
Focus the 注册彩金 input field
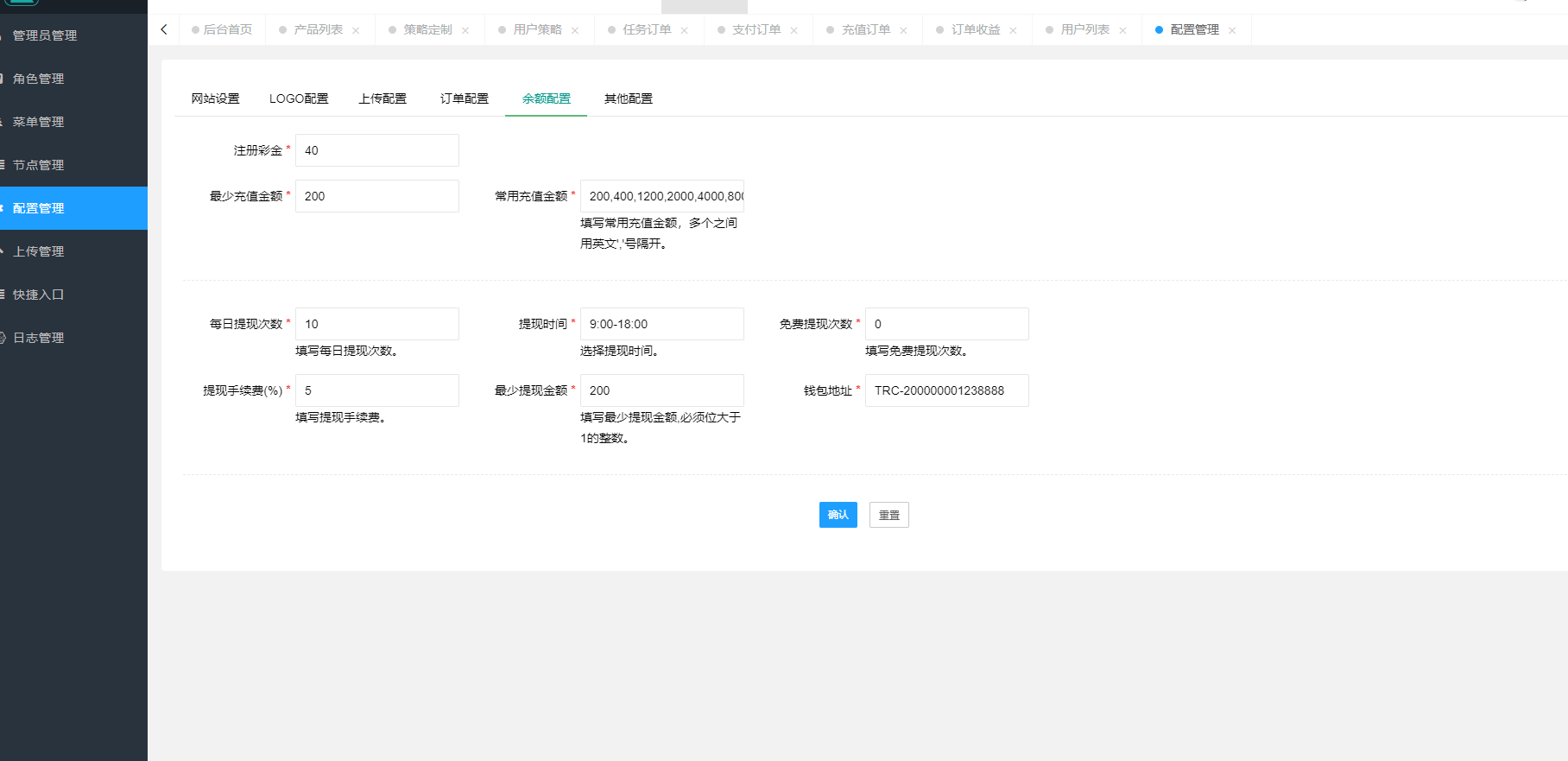[x=376, y=150]
